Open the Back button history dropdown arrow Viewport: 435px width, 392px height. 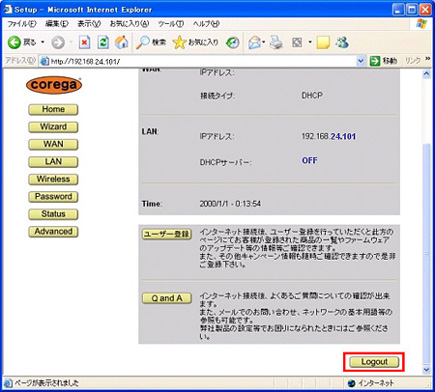(x=43, y=42)
